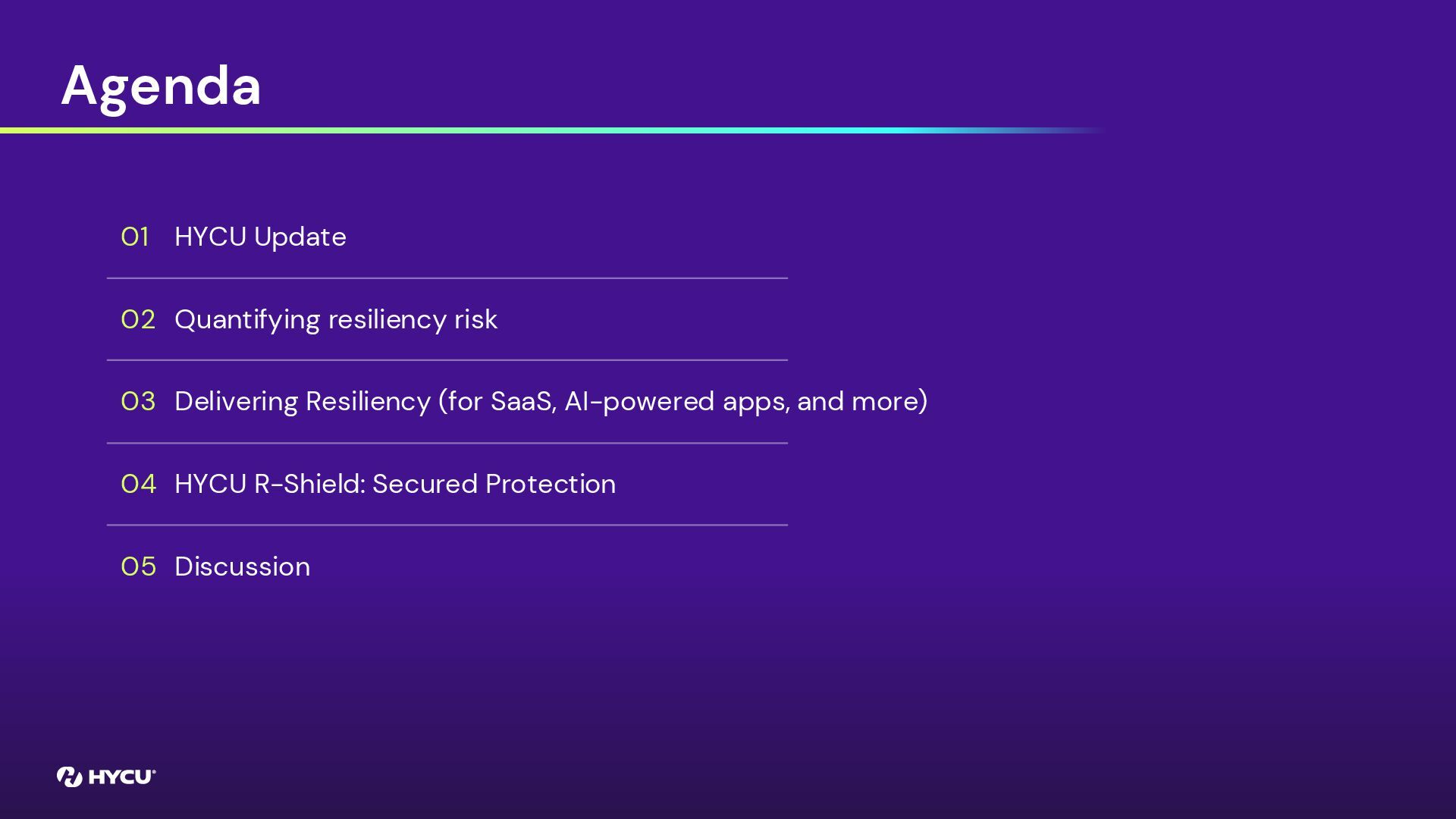Click divider line above Discussion
1456x819 pixels.
pyautogui.click(x=447, y=525)
